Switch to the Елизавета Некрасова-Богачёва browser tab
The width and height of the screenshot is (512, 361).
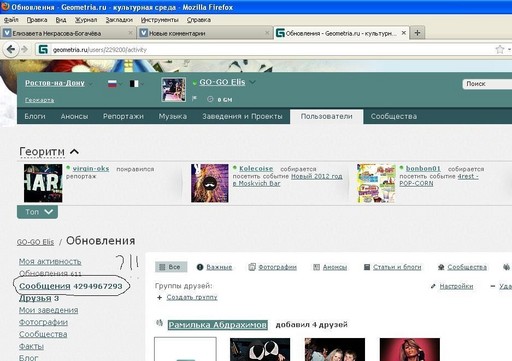(67, 33)
